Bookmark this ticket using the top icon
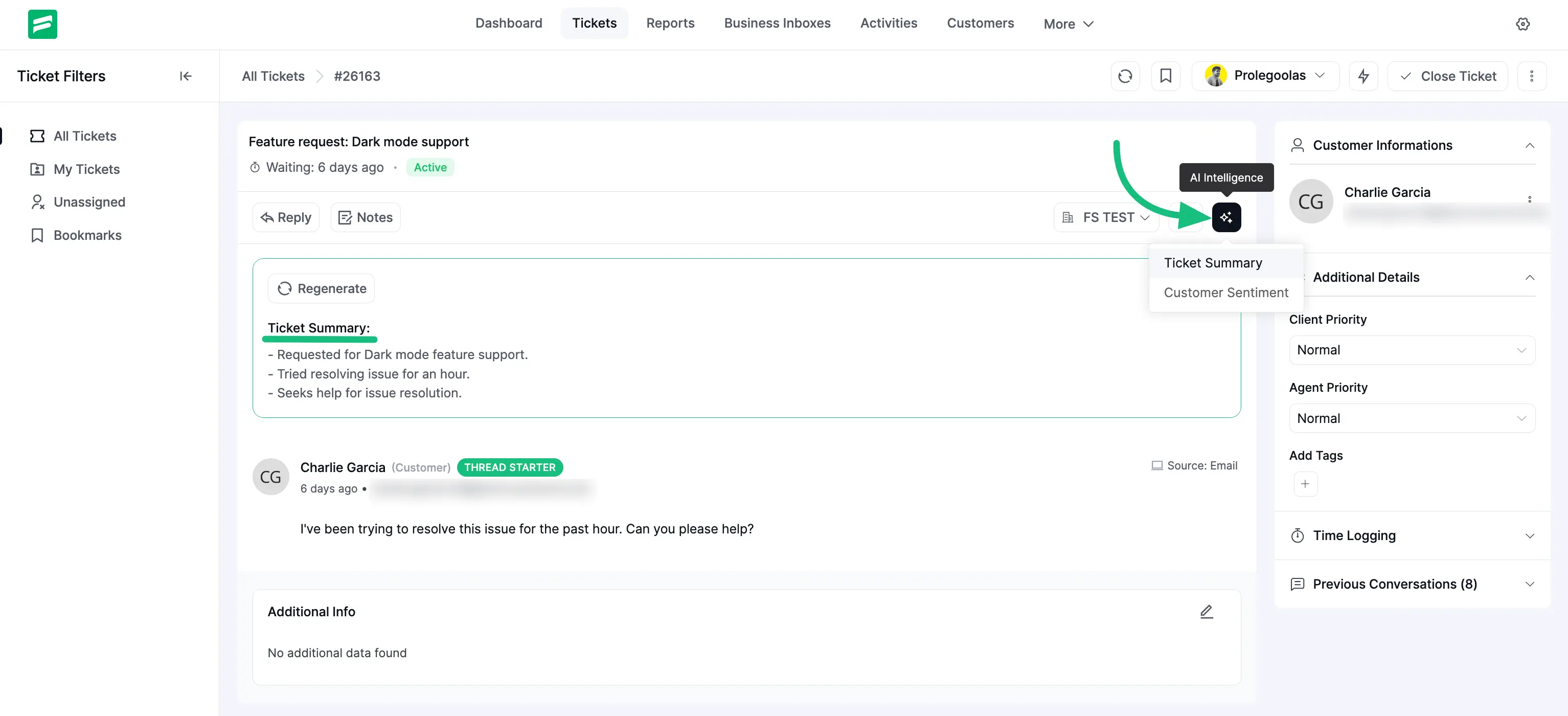The height and width of the screenshot is (716, 1568). pos(1165,76)
